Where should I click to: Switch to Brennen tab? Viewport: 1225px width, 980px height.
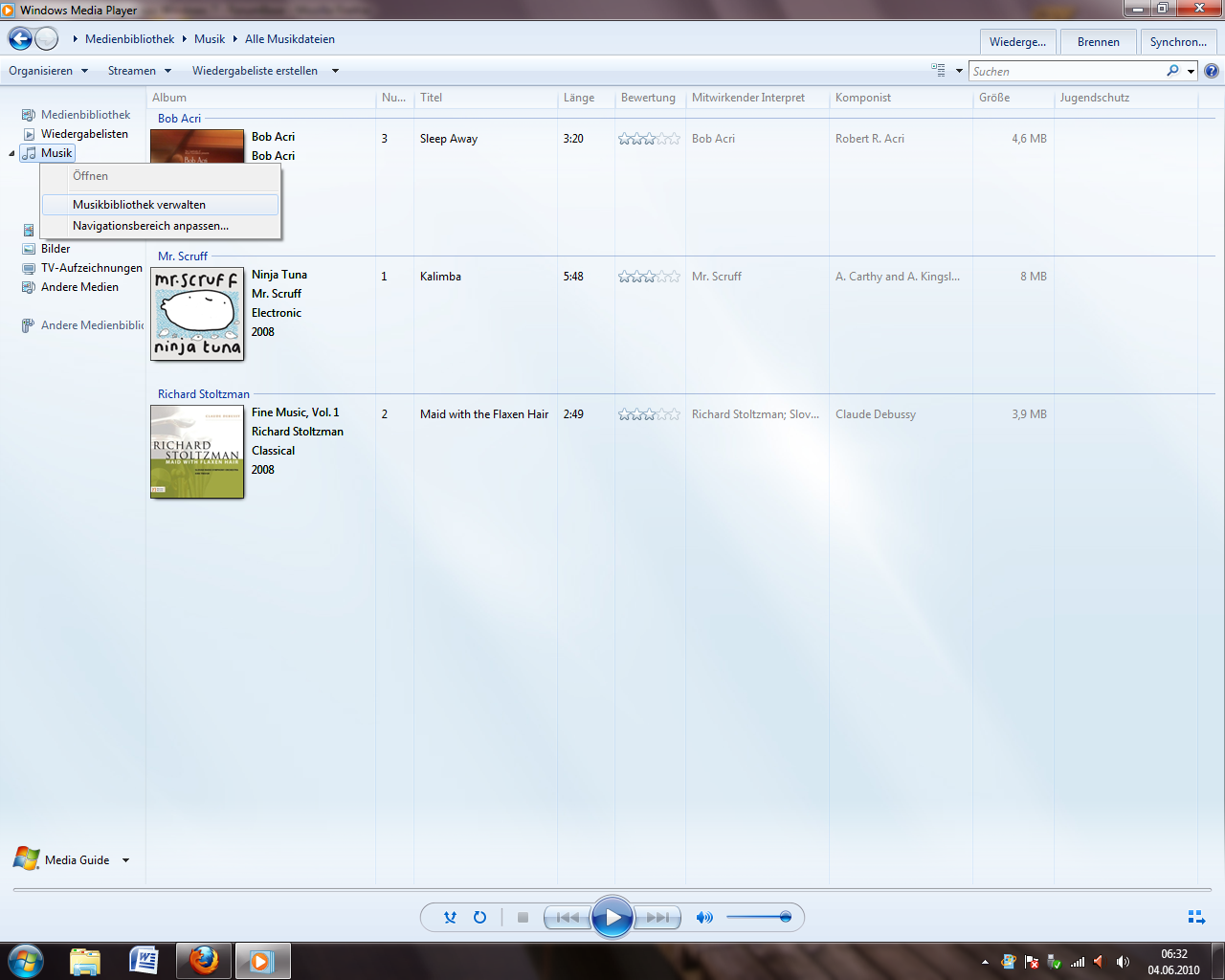tap(1098, 42)
